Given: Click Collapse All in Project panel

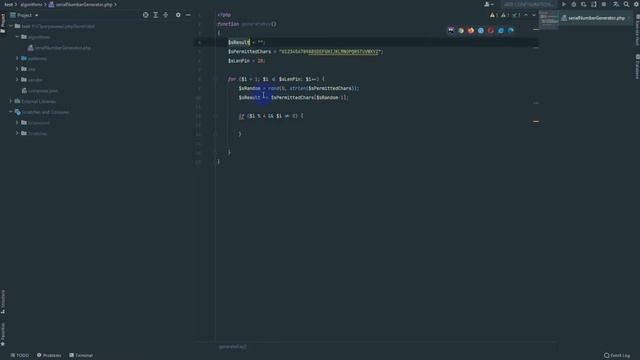Looking at the screenshot, I should click(x=166, y=15).
